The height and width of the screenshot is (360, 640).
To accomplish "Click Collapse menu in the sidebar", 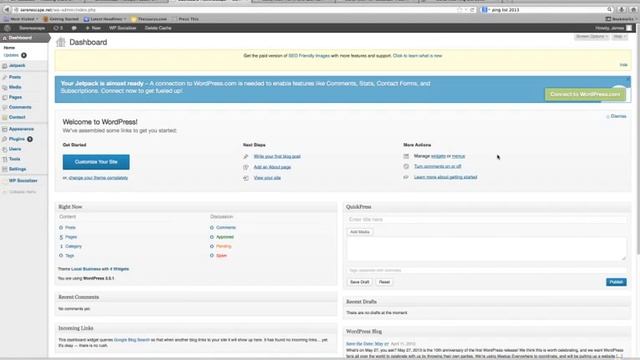I will click(x=20, y=192).
